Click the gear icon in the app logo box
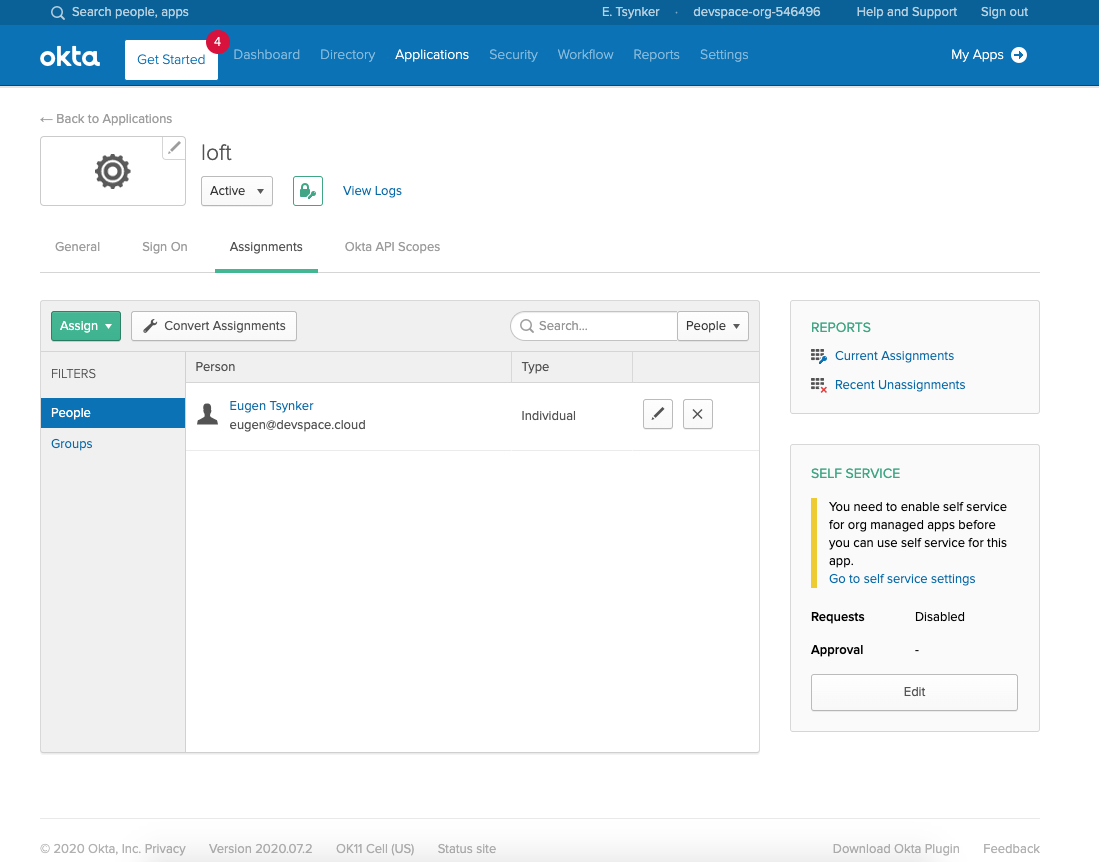1099x862 pixels. pyautogui.click(x=112, y=170)
